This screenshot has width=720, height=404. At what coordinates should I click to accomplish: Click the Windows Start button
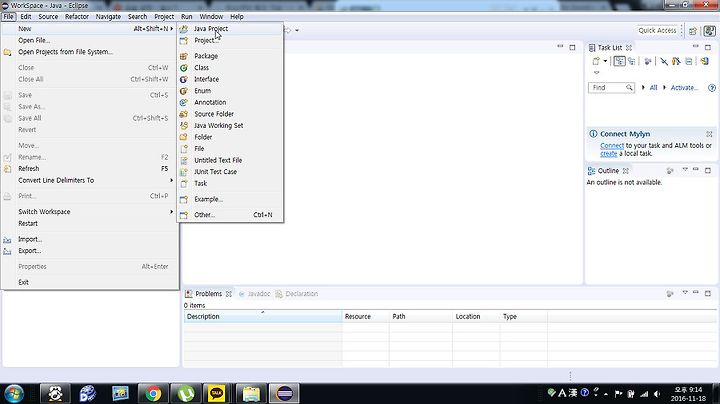(14, 393)
